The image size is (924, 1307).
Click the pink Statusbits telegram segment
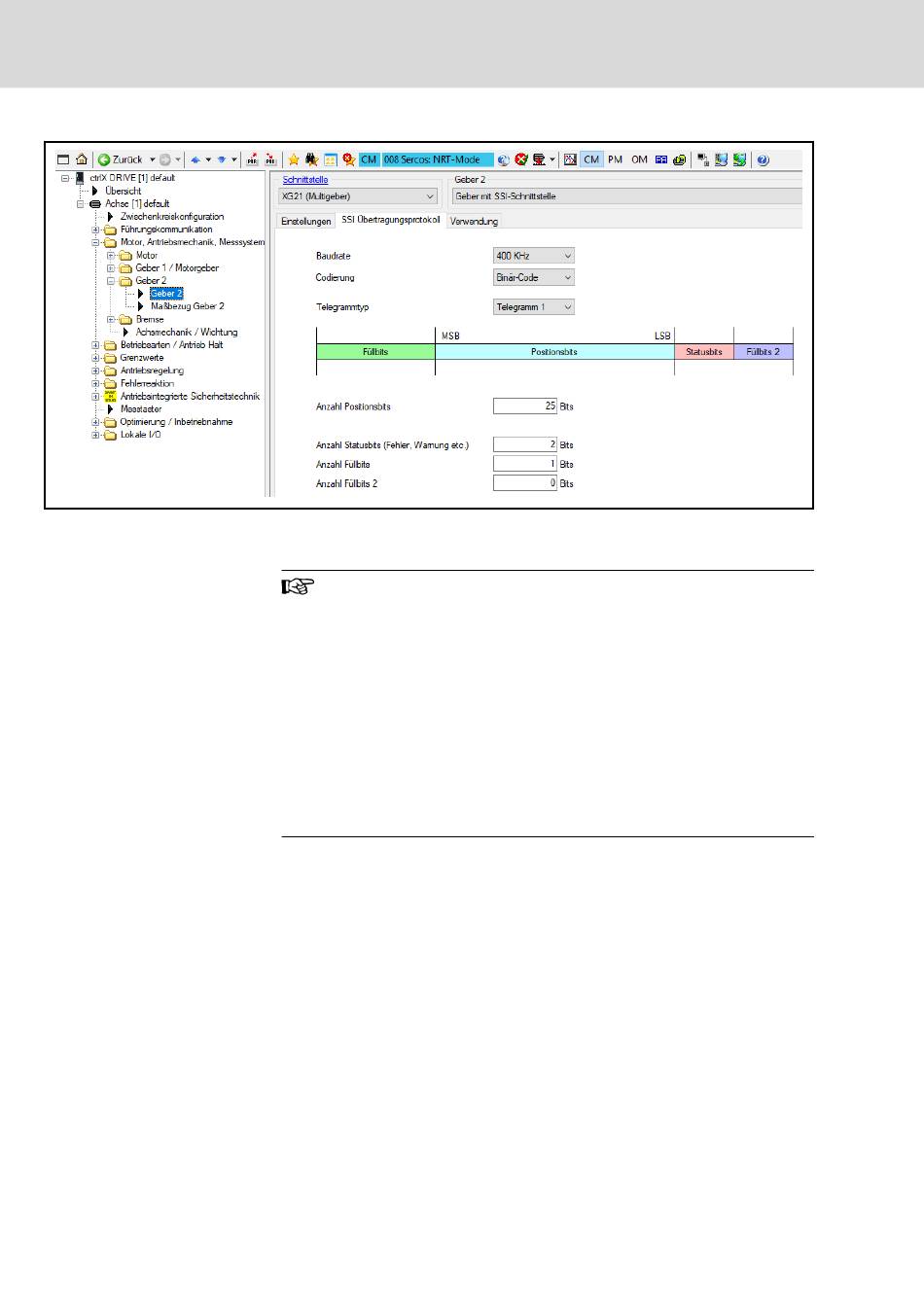click(x=704, y=352)
